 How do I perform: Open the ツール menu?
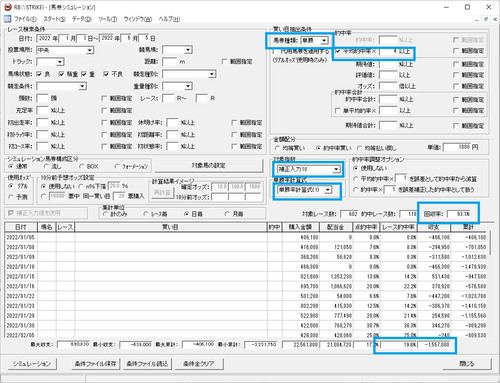point(107,19)
